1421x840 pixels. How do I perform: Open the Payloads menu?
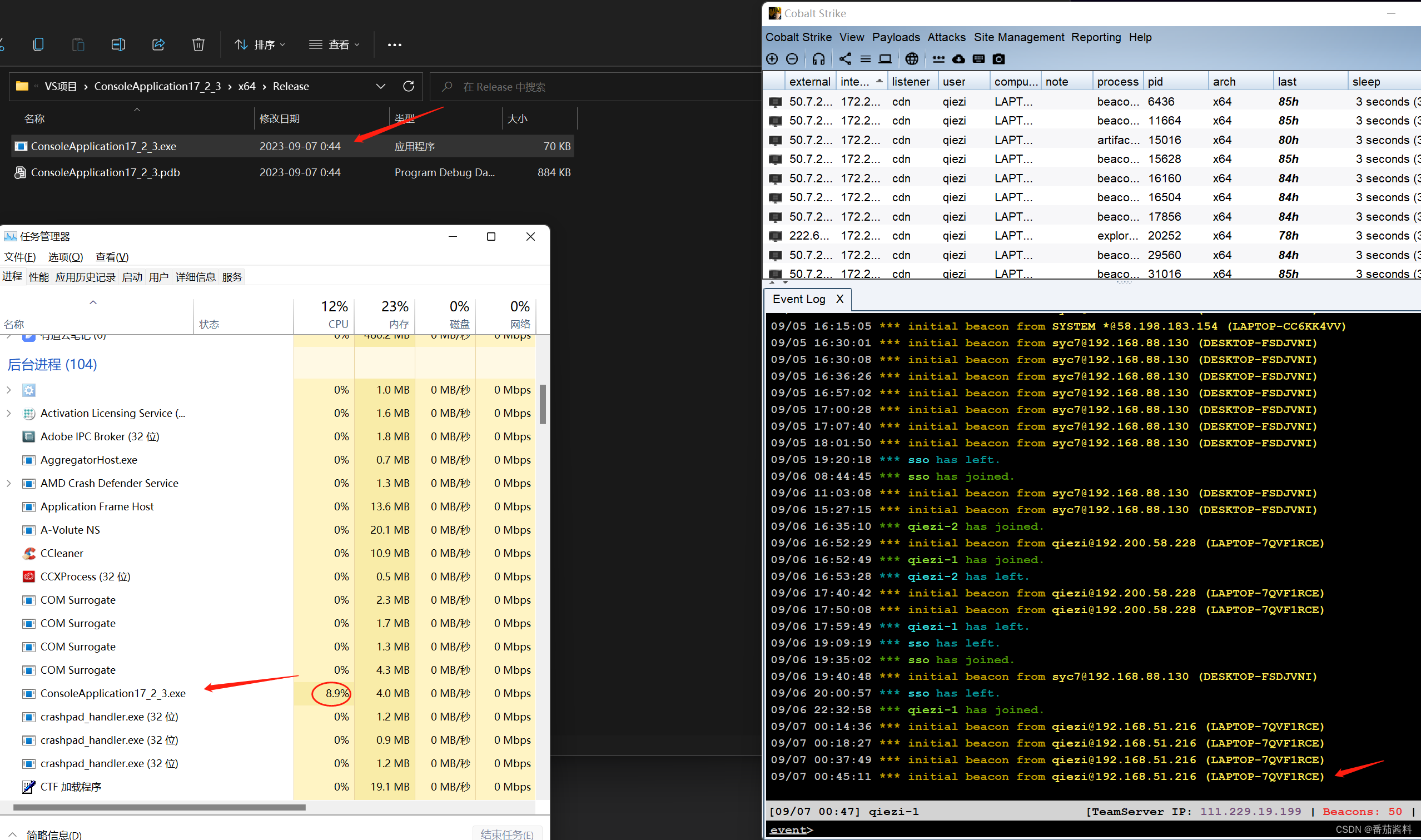896,37
